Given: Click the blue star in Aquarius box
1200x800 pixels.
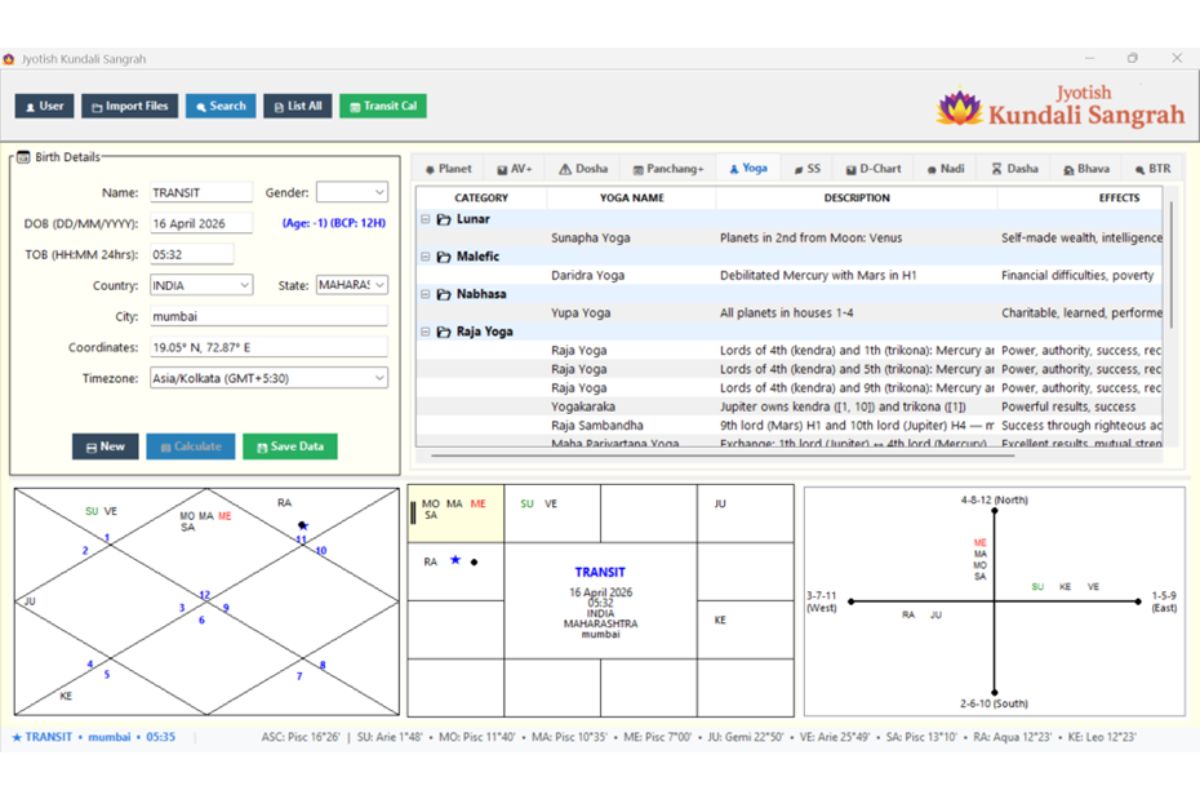Looking at the screenshot, I should 455,560.
